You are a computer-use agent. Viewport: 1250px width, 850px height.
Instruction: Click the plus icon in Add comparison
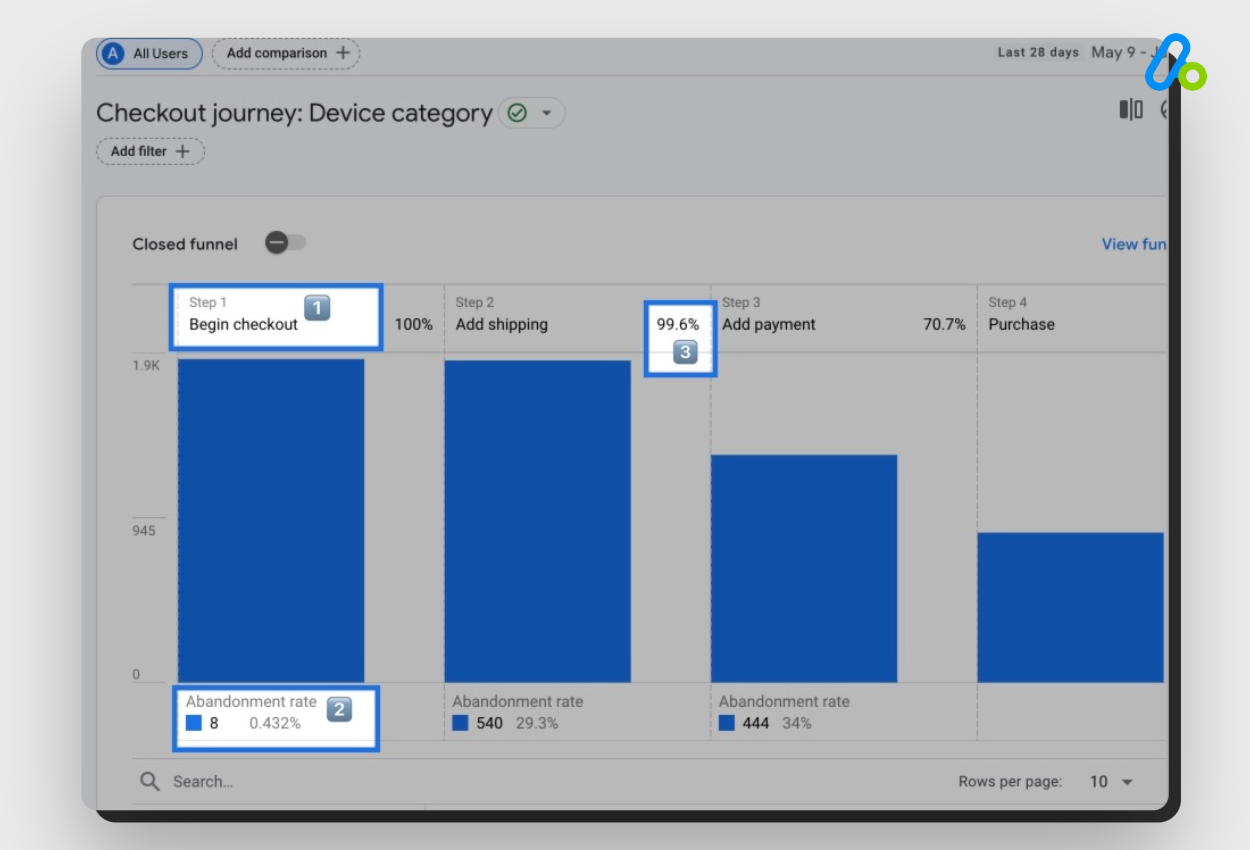tap(343, 53)
